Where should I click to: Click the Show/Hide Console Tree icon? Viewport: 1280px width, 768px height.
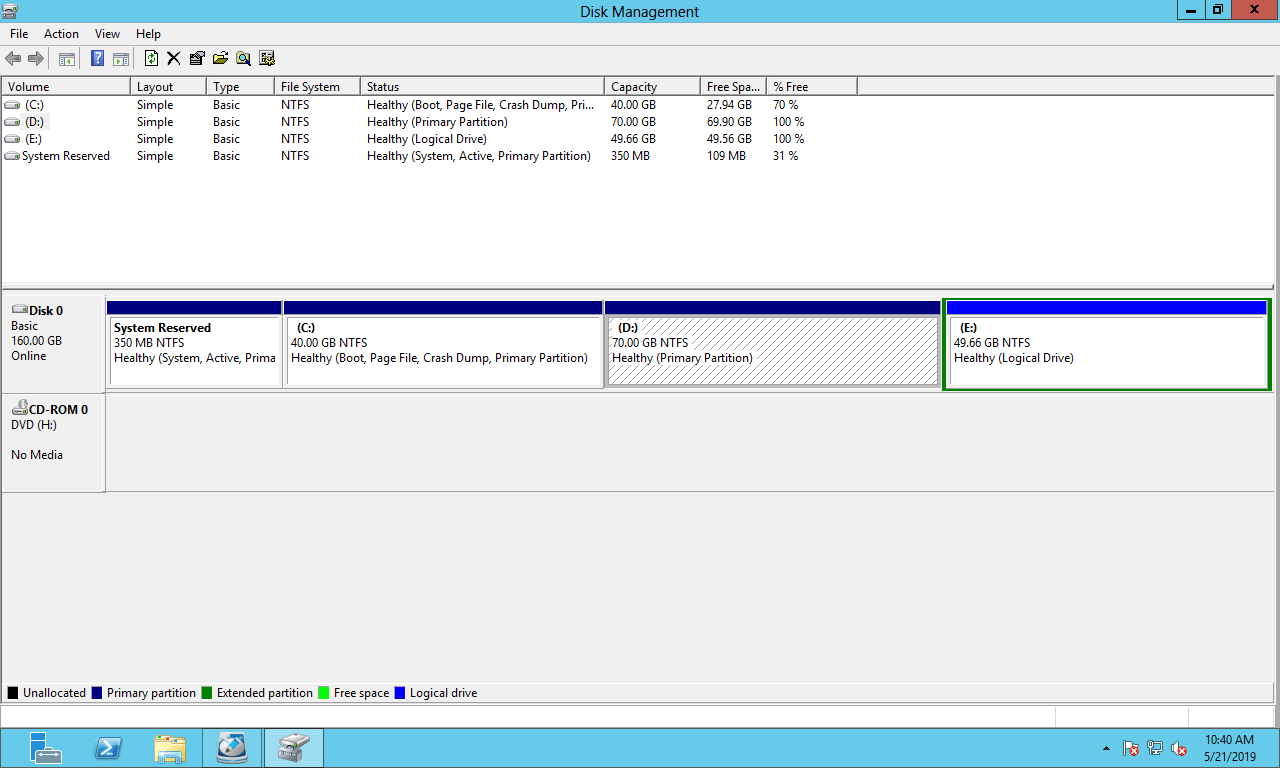67,59
